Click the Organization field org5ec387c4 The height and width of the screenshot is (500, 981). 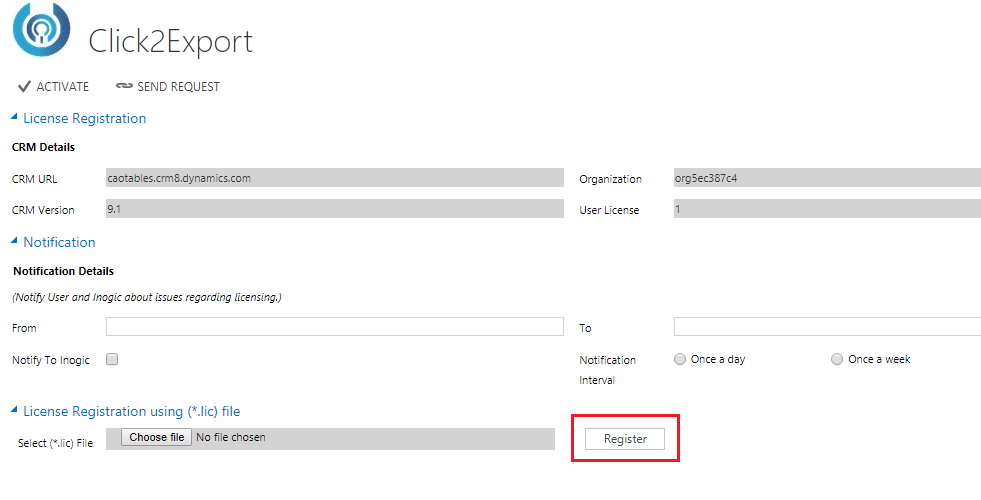coord(827,178)
